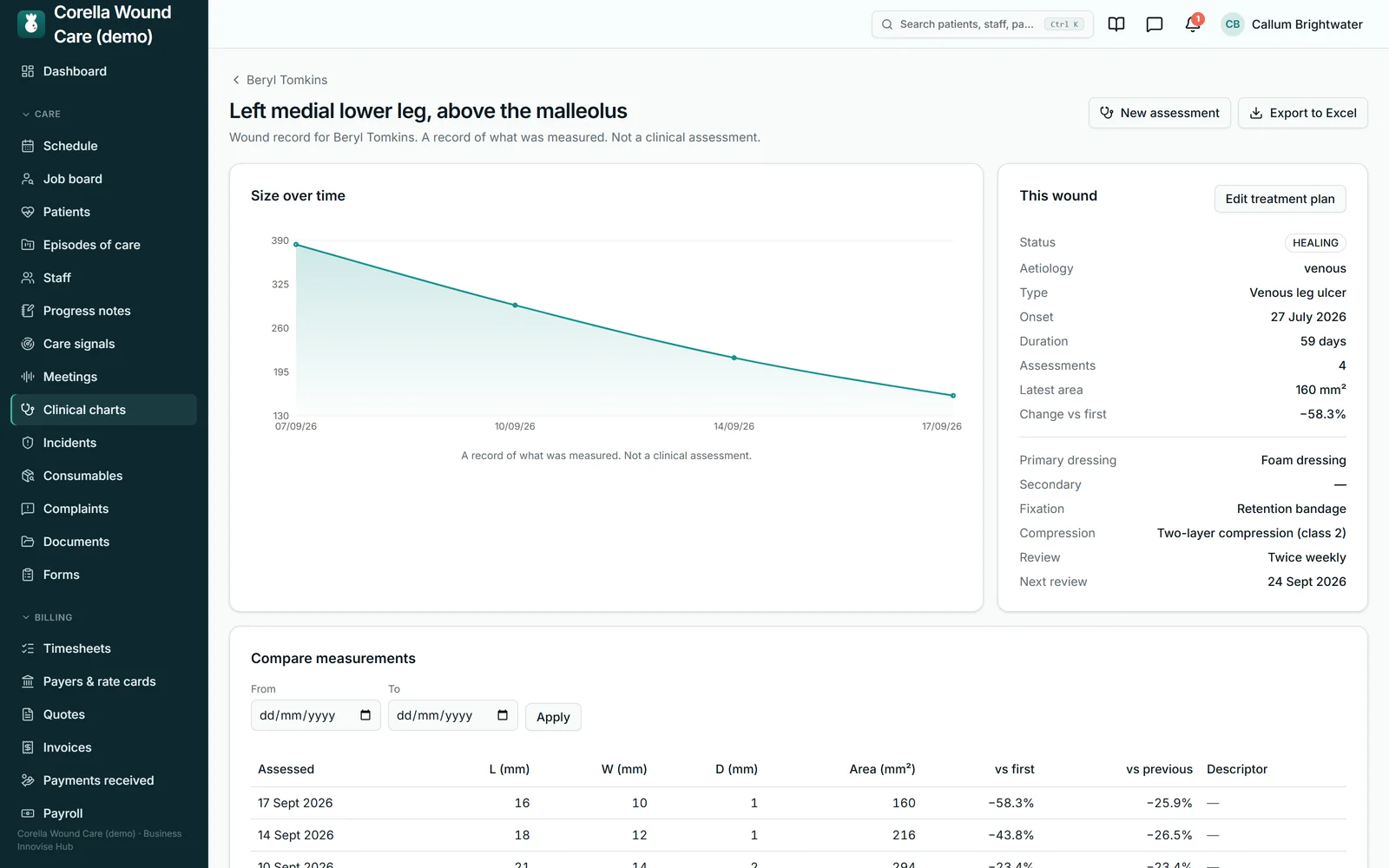Open calendar picker in From date field
This screenshot has height=868, width=1389.
click(x=365, y=715)
